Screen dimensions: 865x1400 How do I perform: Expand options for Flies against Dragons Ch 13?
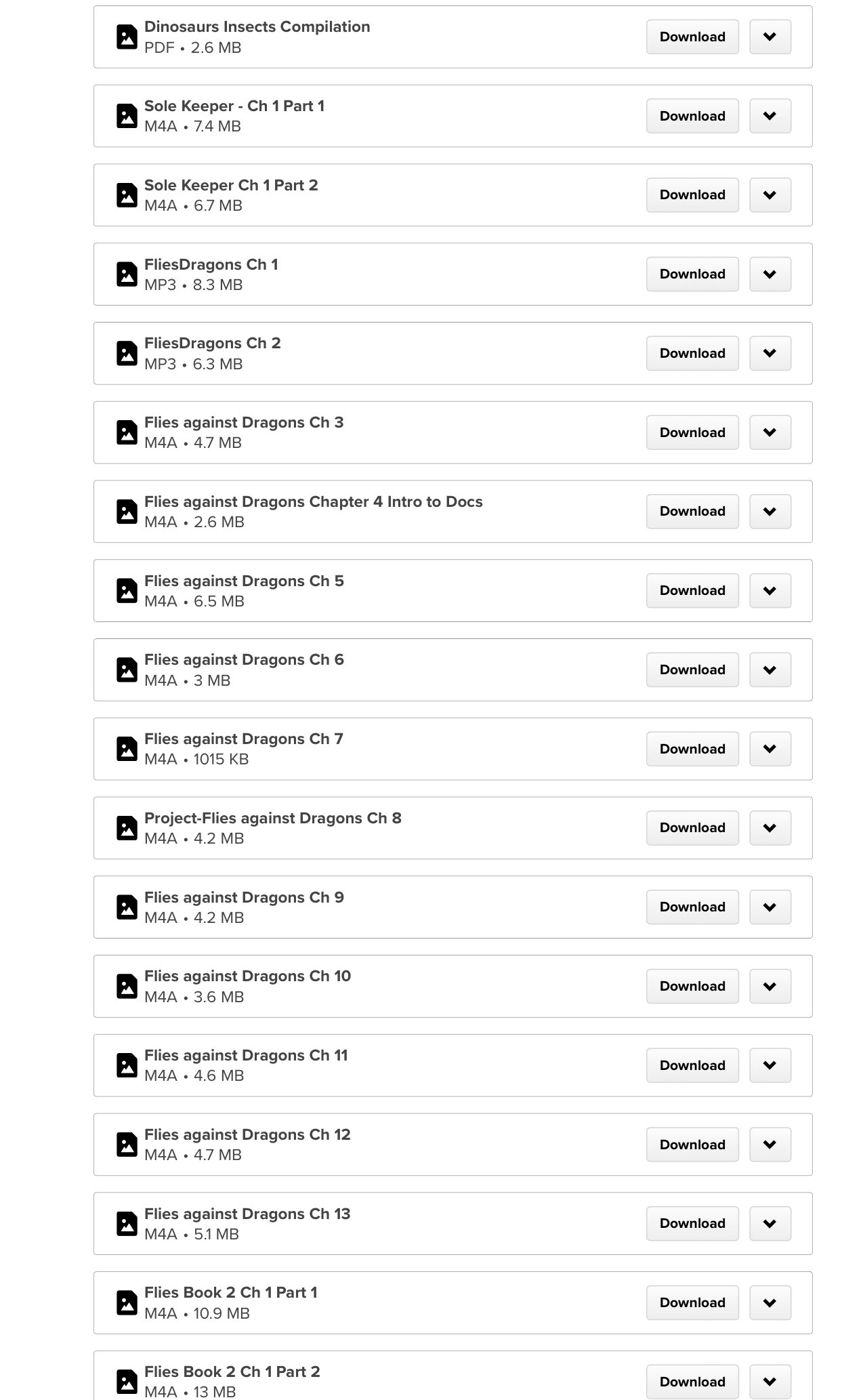tap(769, 1223)
